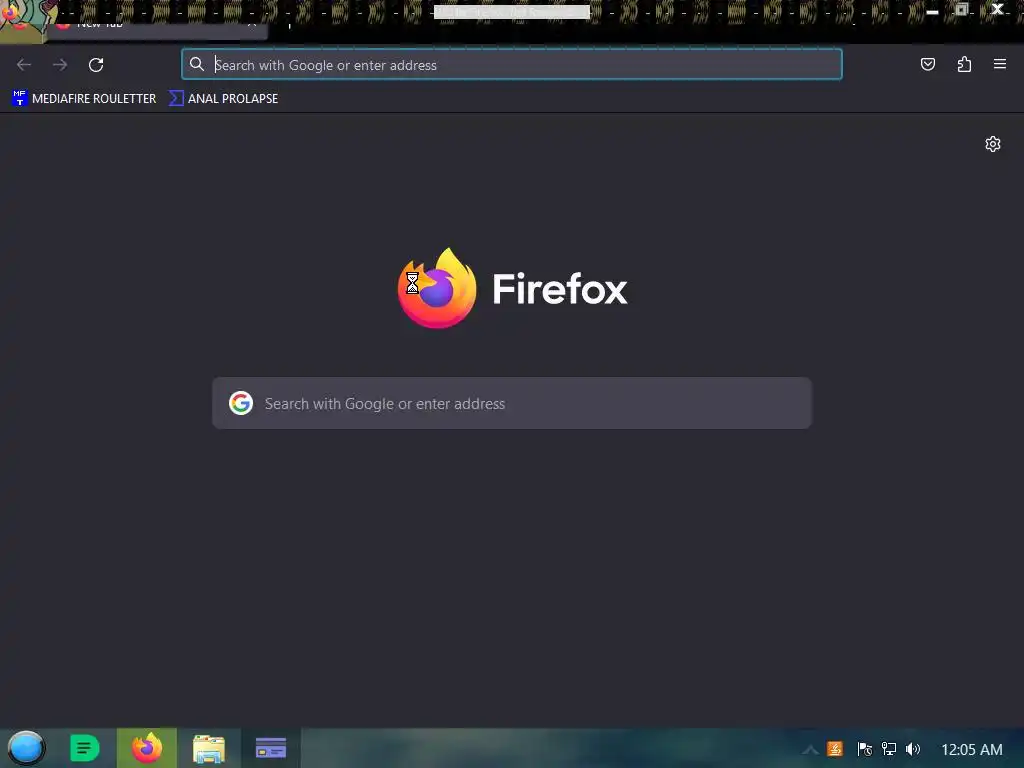Open the file manager on the taskbar
The width and height of the screenshot is (1024, 768).
click(x=209, y=748)
